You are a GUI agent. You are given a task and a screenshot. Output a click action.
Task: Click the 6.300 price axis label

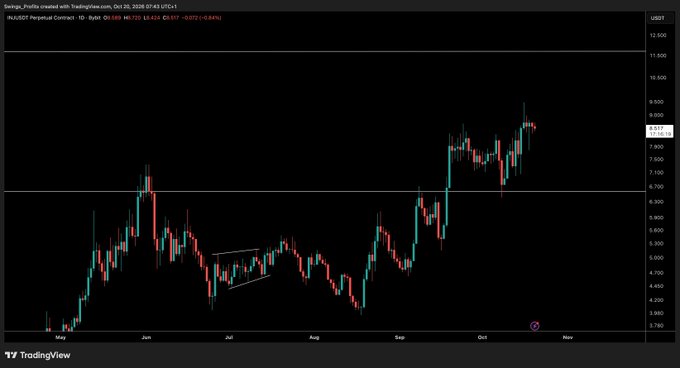(656, 202)
